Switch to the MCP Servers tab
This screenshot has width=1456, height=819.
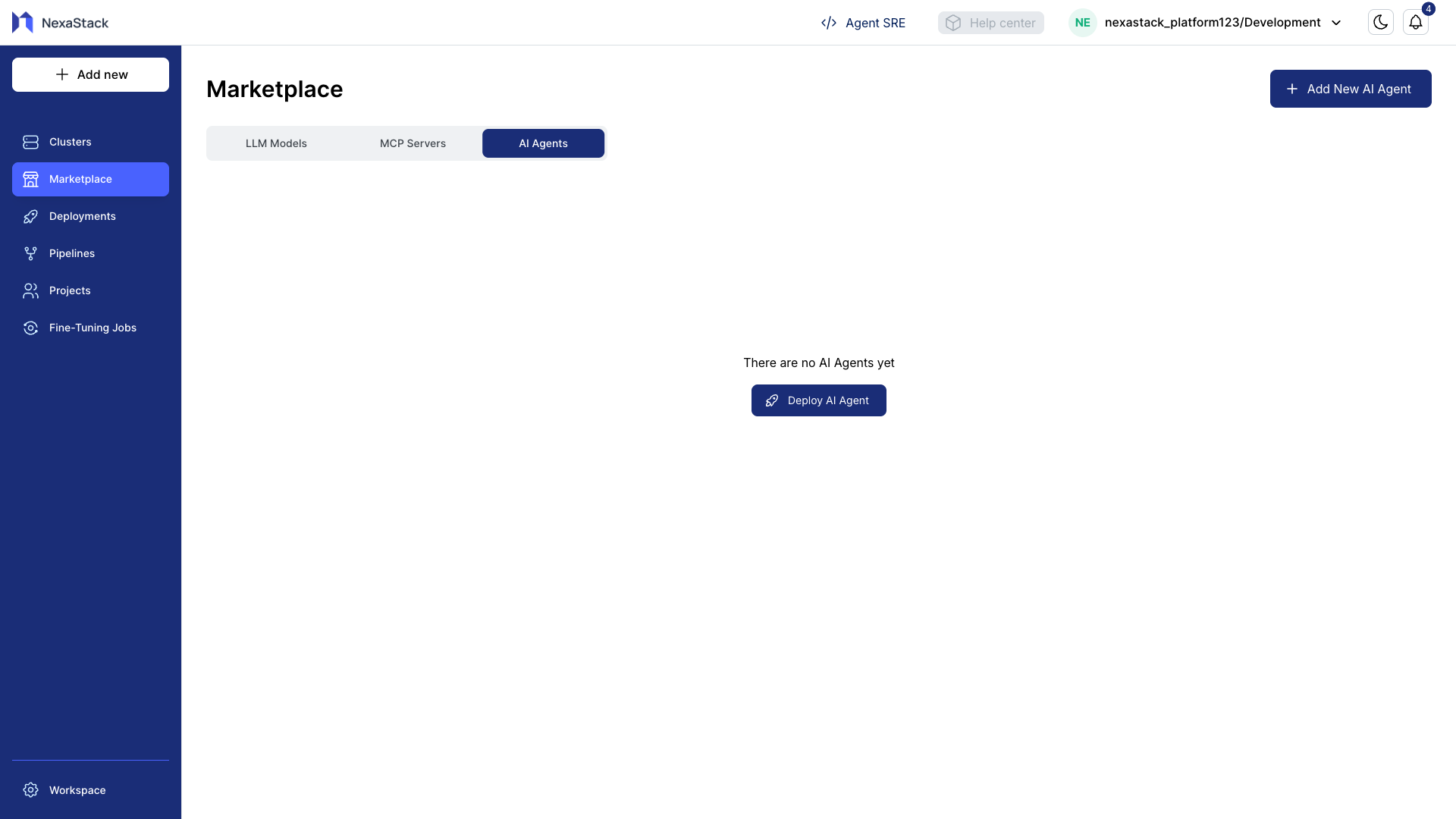coord(413,143)
